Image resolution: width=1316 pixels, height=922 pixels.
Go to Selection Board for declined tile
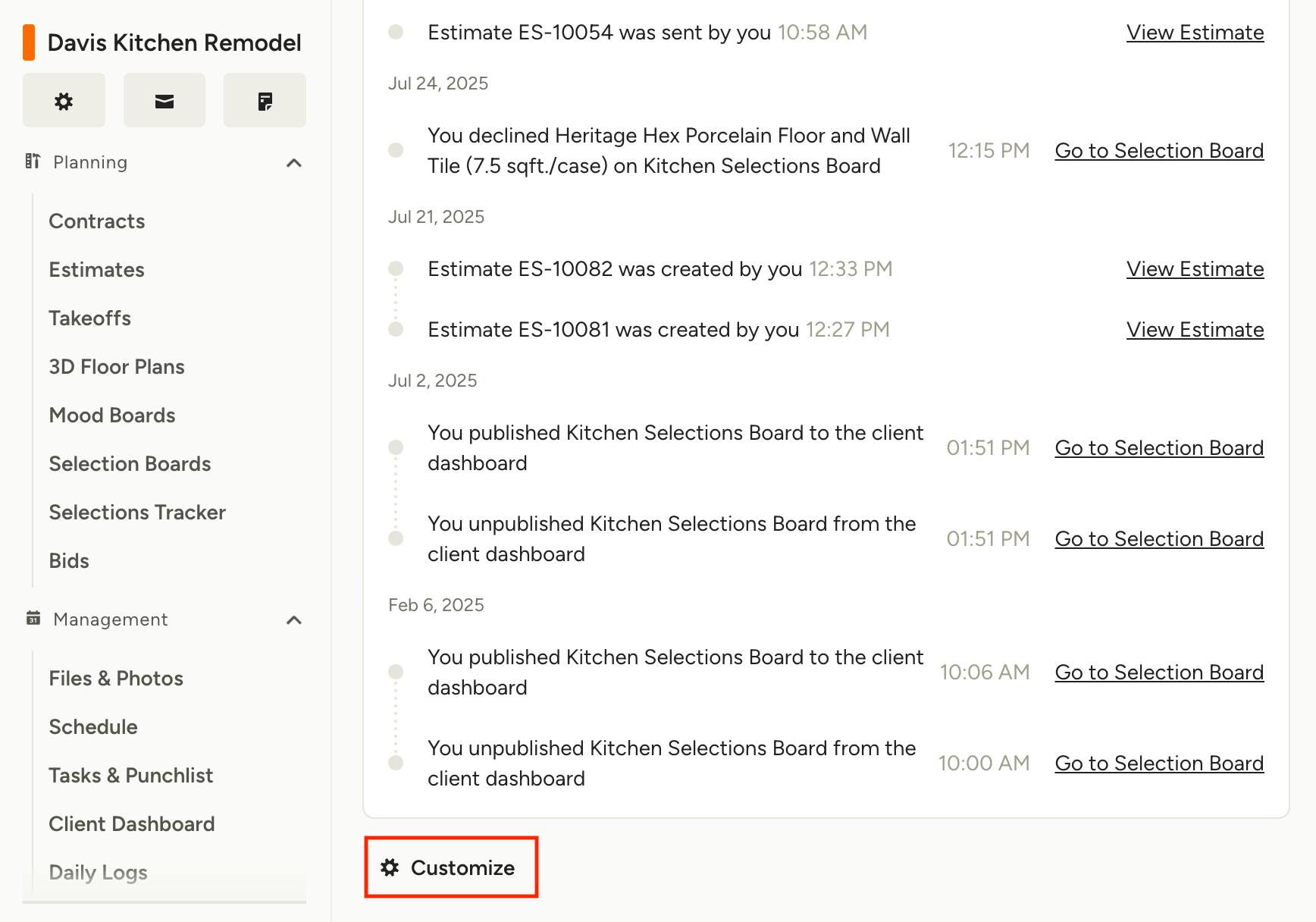1159,151
